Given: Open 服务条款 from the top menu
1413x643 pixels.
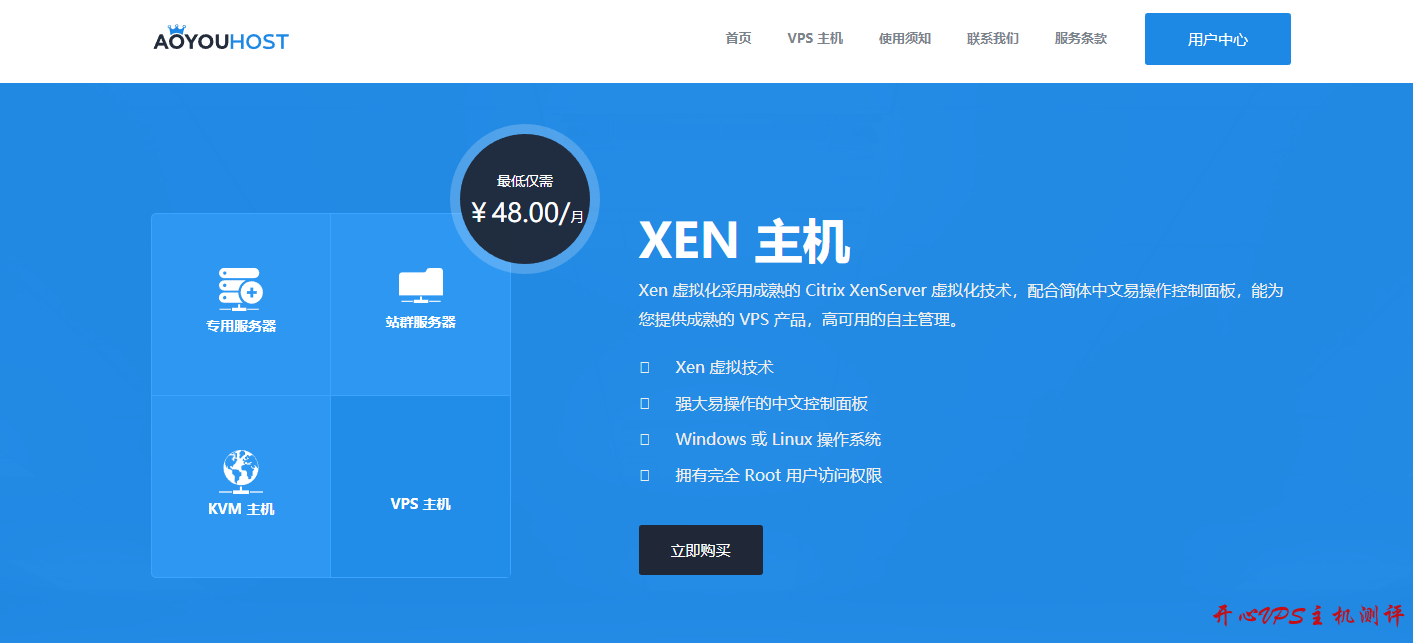Looking at the screenshot, I should pos(1081,39).
